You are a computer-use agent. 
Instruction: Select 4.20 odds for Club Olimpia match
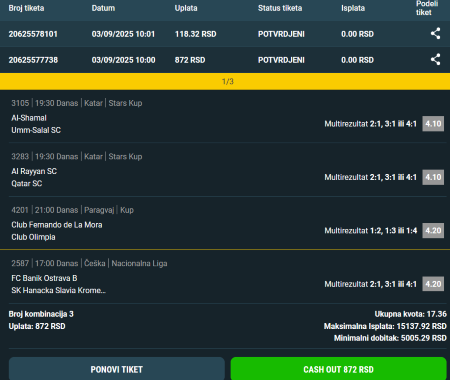[433, 230]
